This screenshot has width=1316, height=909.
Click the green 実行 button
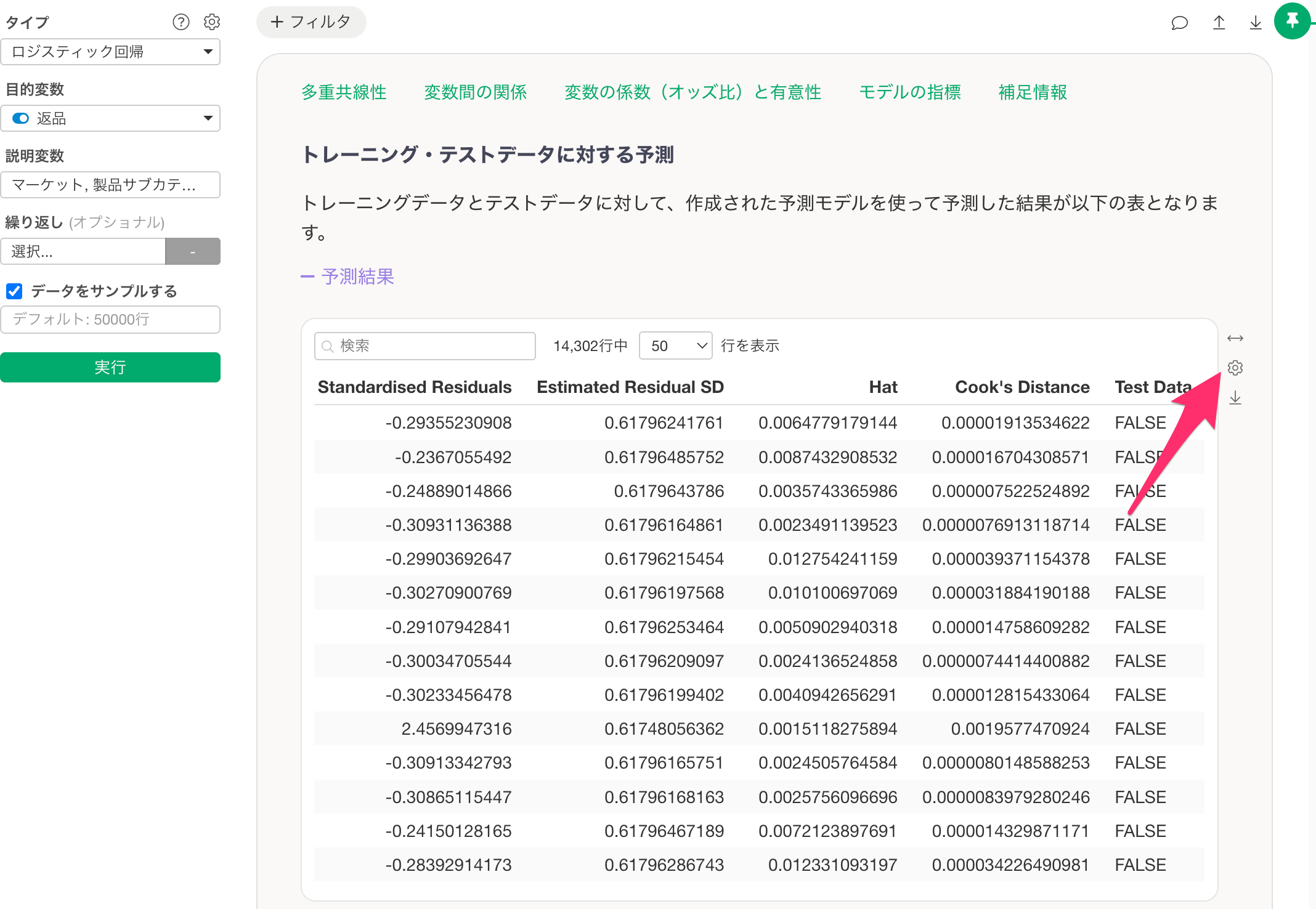110,367
